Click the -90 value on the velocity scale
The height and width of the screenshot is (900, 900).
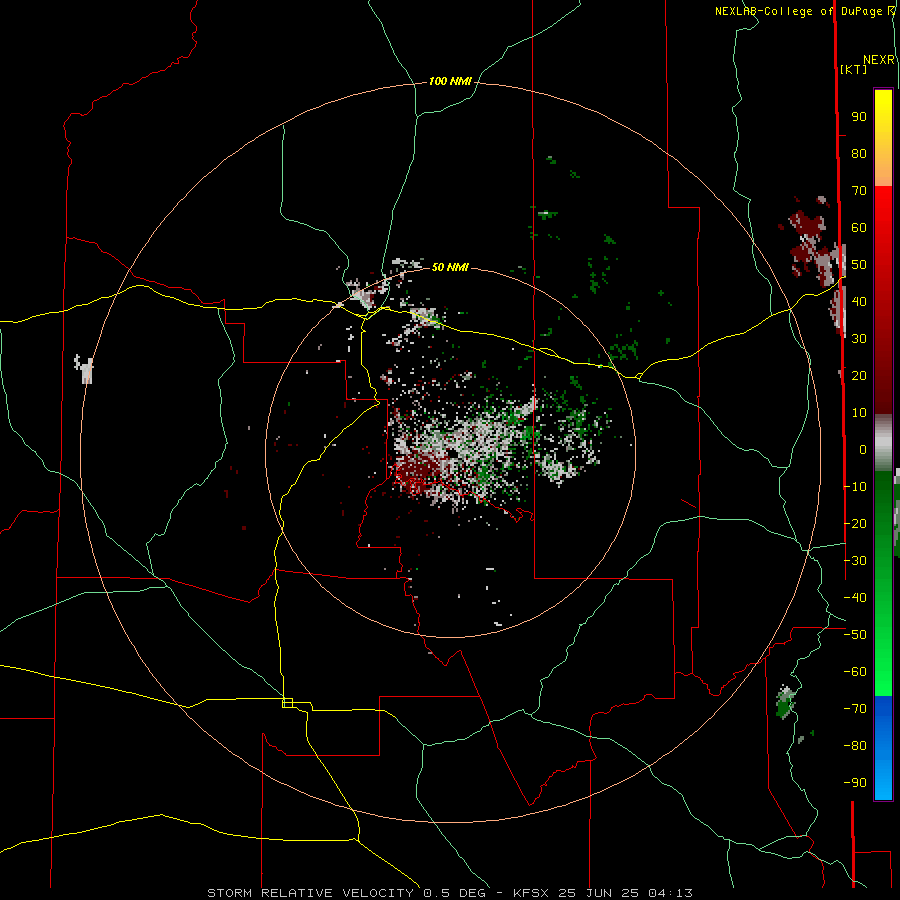pyautogui.click(x=855, y=783)
